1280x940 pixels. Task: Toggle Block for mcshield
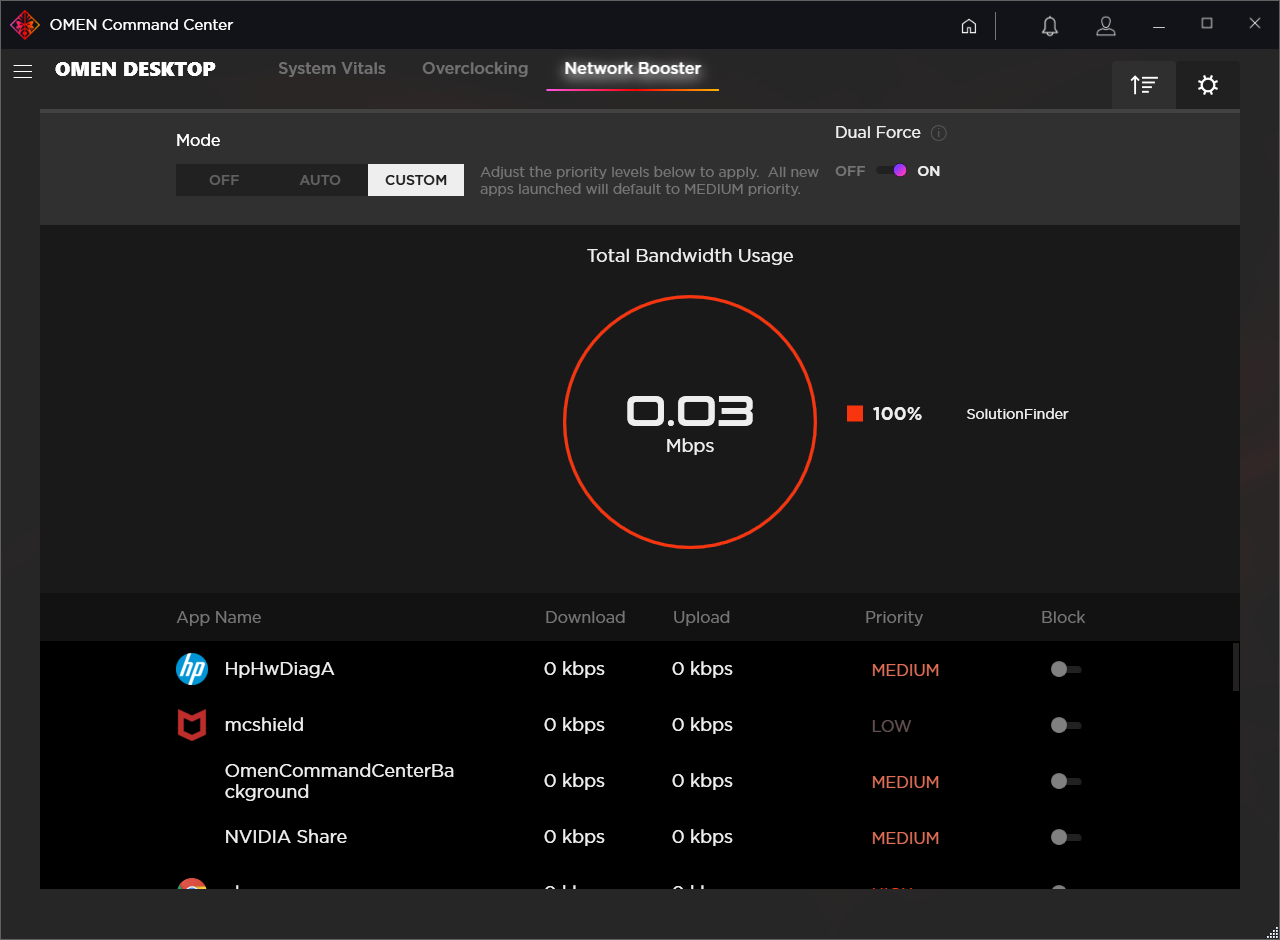coord(1066,725)
